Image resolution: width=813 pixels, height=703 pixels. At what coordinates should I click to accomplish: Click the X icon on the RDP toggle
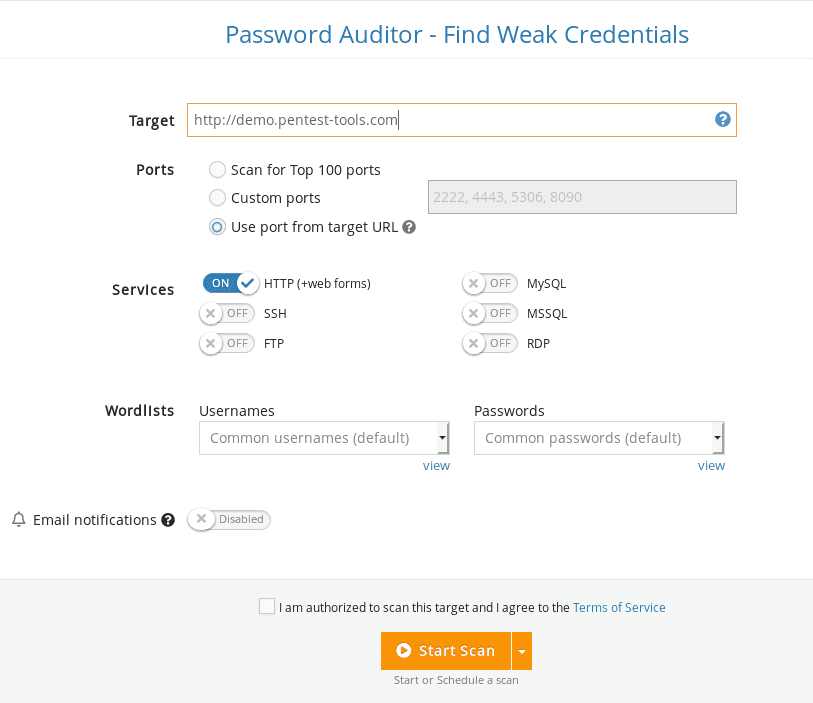(x=475, y=343)
